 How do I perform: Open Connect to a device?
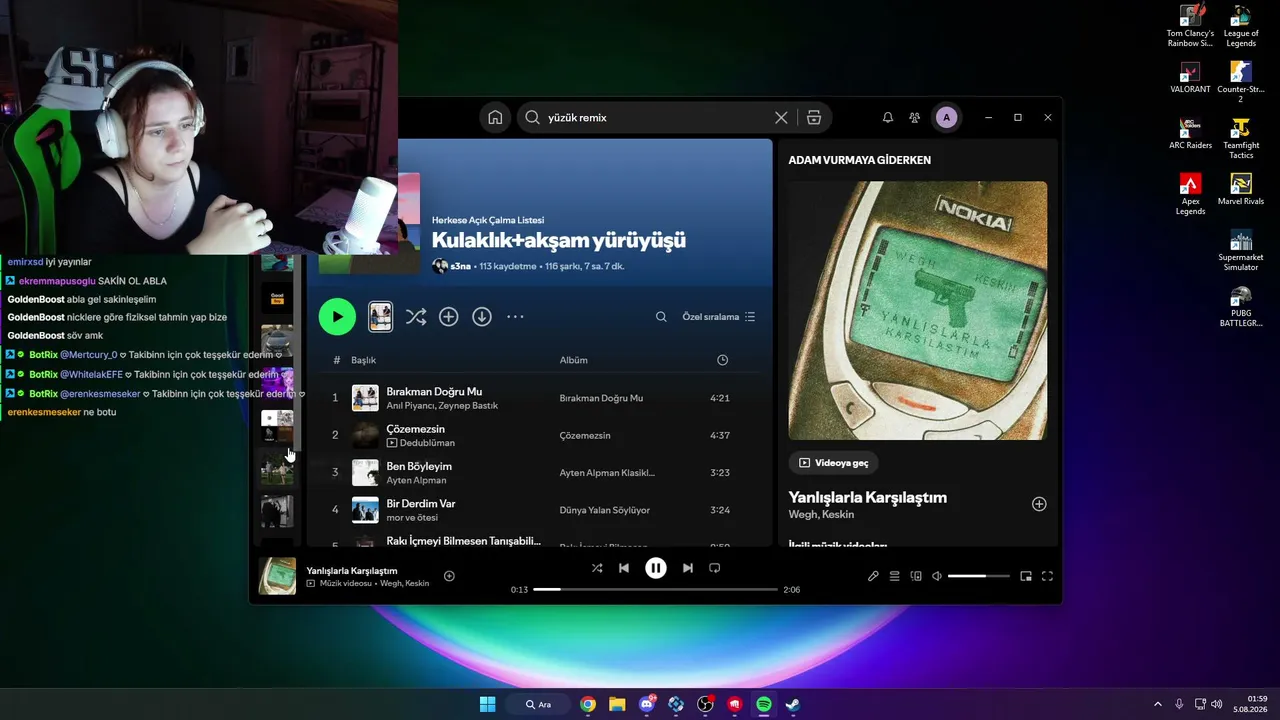pyautogui.click(x=916, y=576)
